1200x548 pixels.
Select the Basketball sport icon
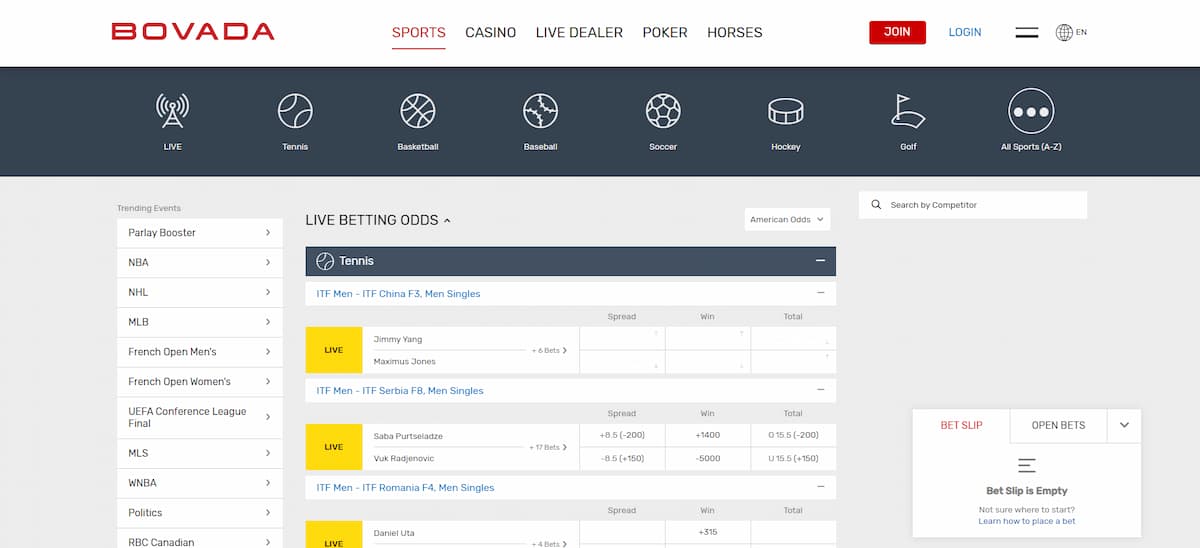point(418,111)
